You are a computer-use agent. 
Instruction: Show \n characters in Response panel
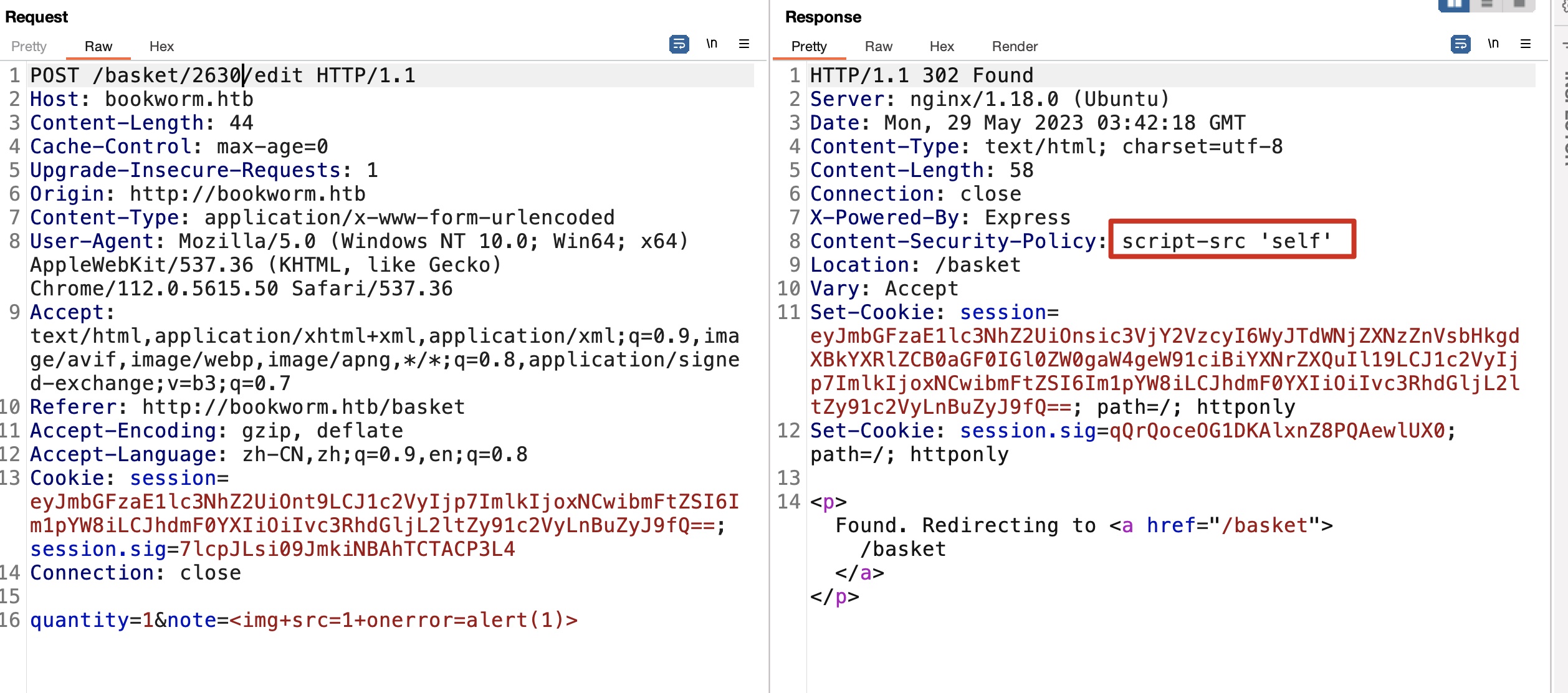point(1493,44)
